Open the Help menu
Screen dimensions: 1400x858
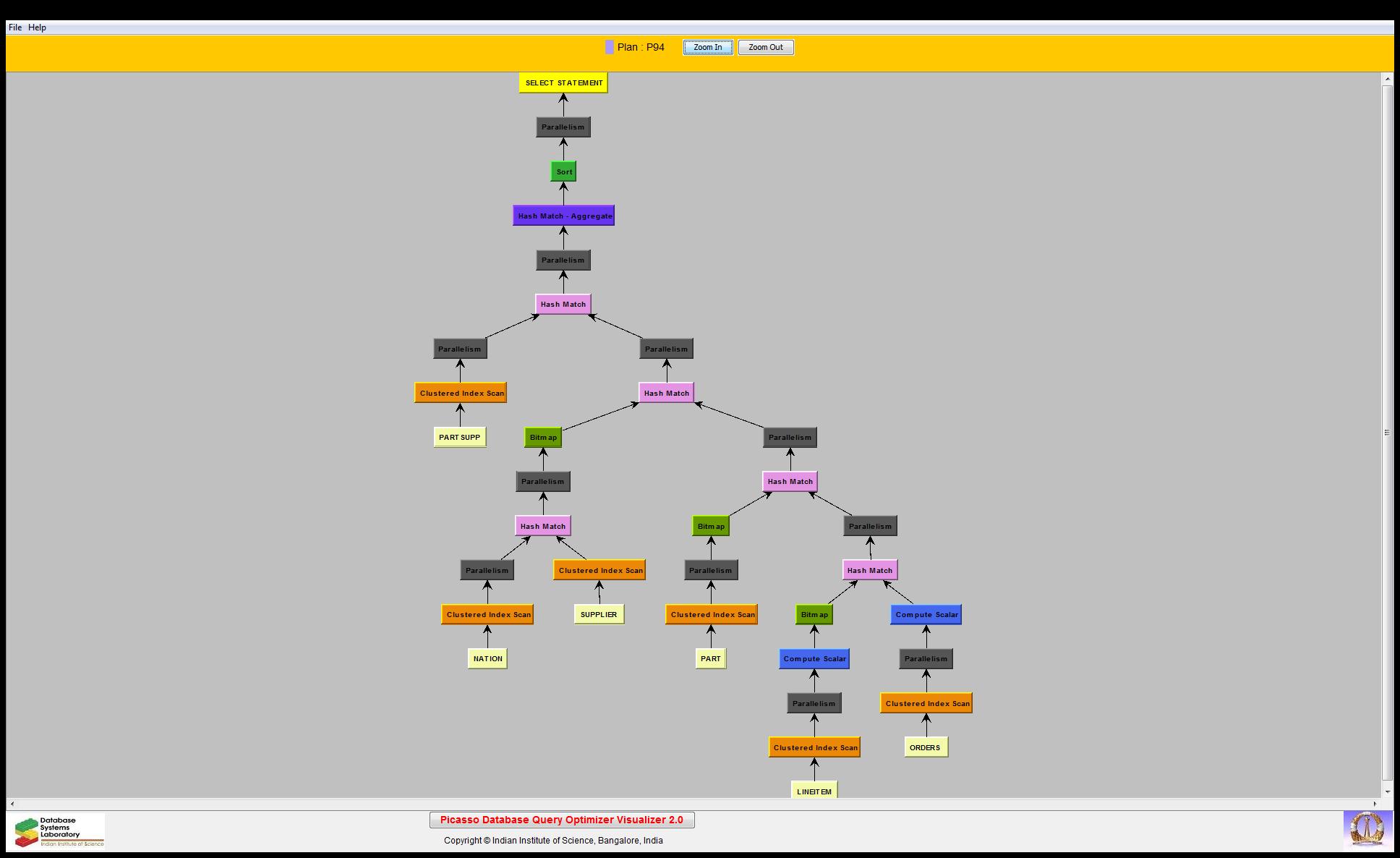pyautogui.click(x=37, y=27)
